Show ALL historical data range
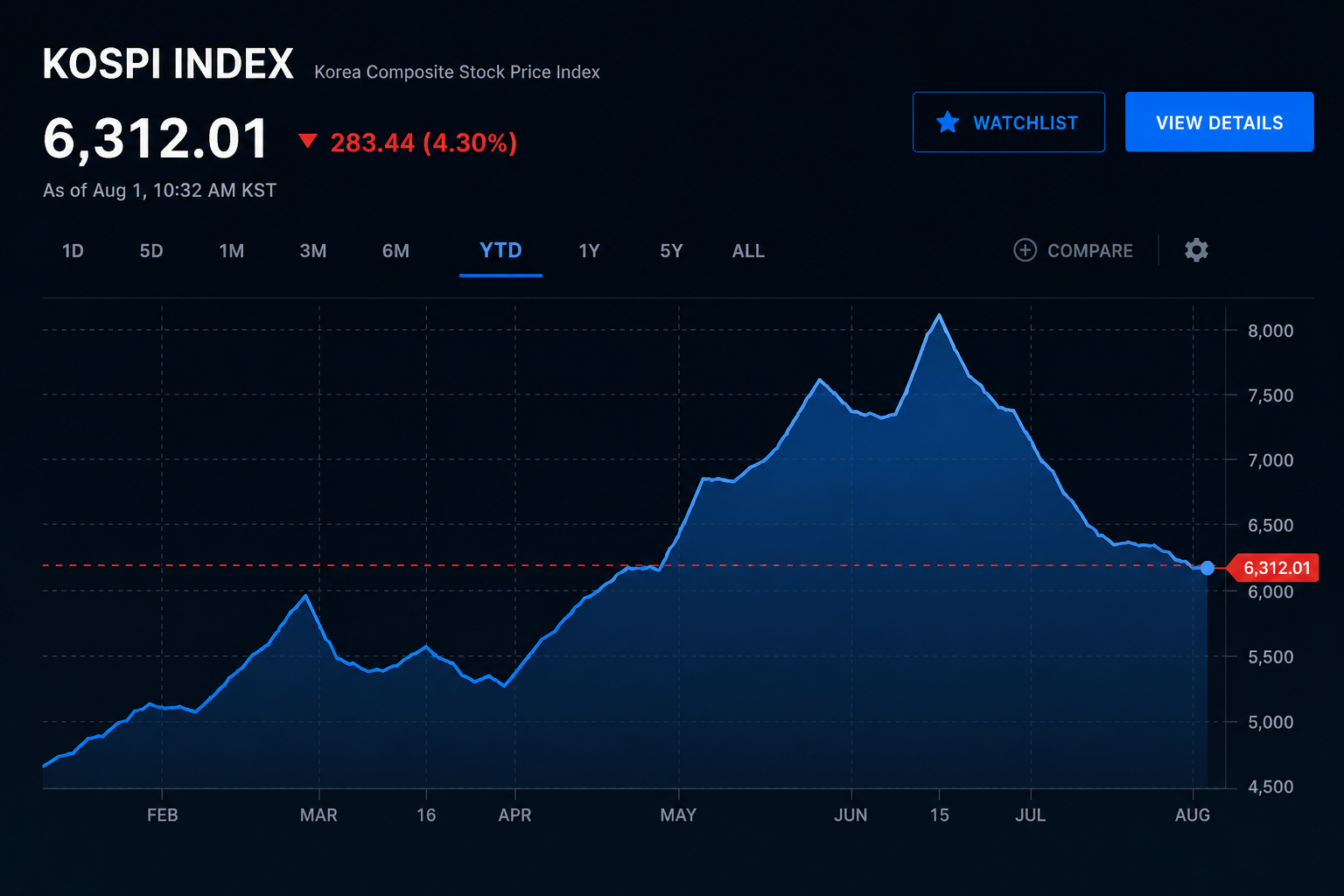This screenshot has height=896, width=1344. [748, 251]
